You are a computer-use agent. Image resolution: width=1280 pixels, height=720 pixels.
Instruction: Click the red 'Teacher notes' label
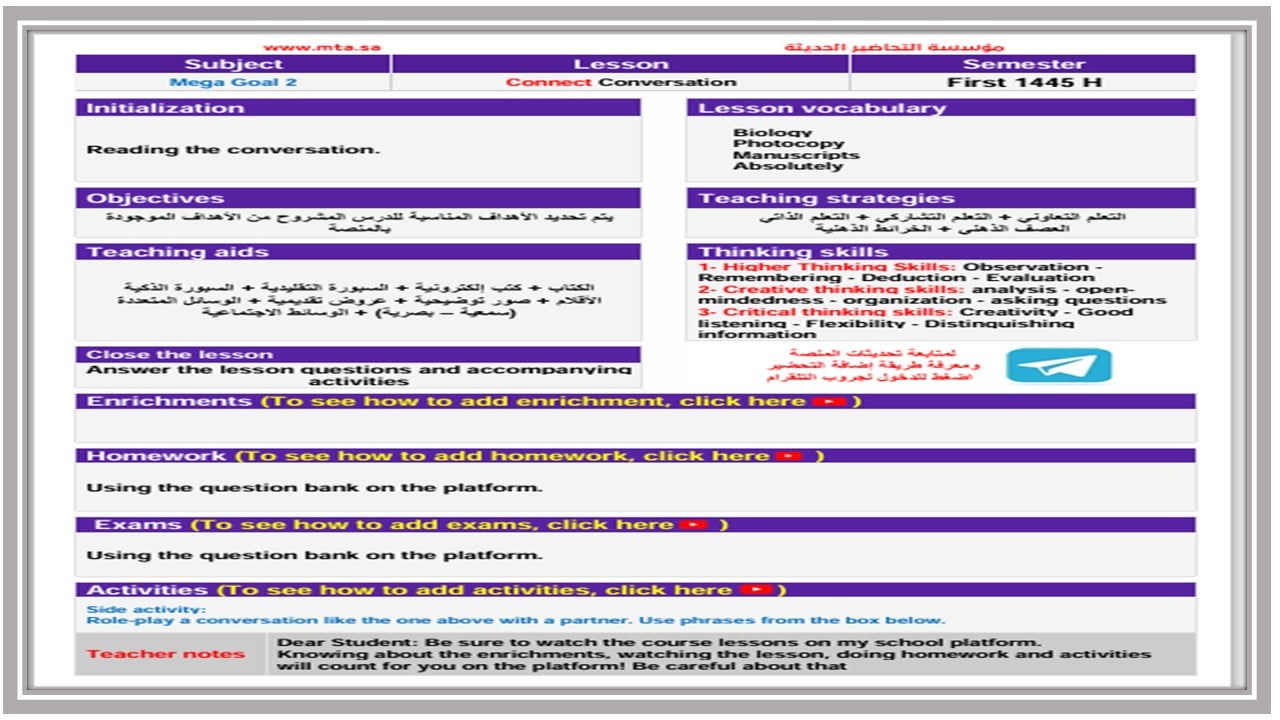pyautogui.click(x=165, y=654)
